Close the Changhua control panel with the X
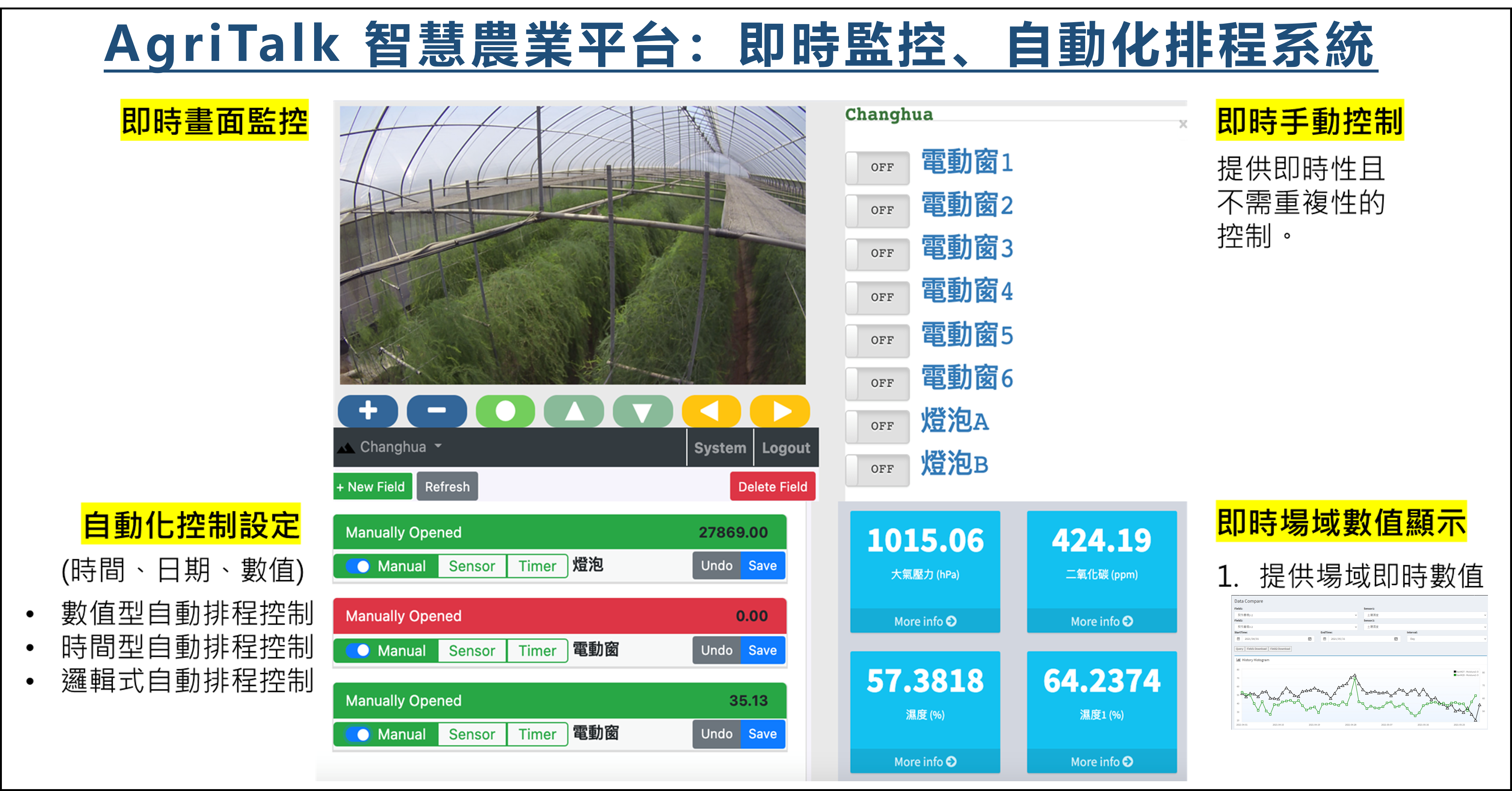 [x=1183, y=124]
